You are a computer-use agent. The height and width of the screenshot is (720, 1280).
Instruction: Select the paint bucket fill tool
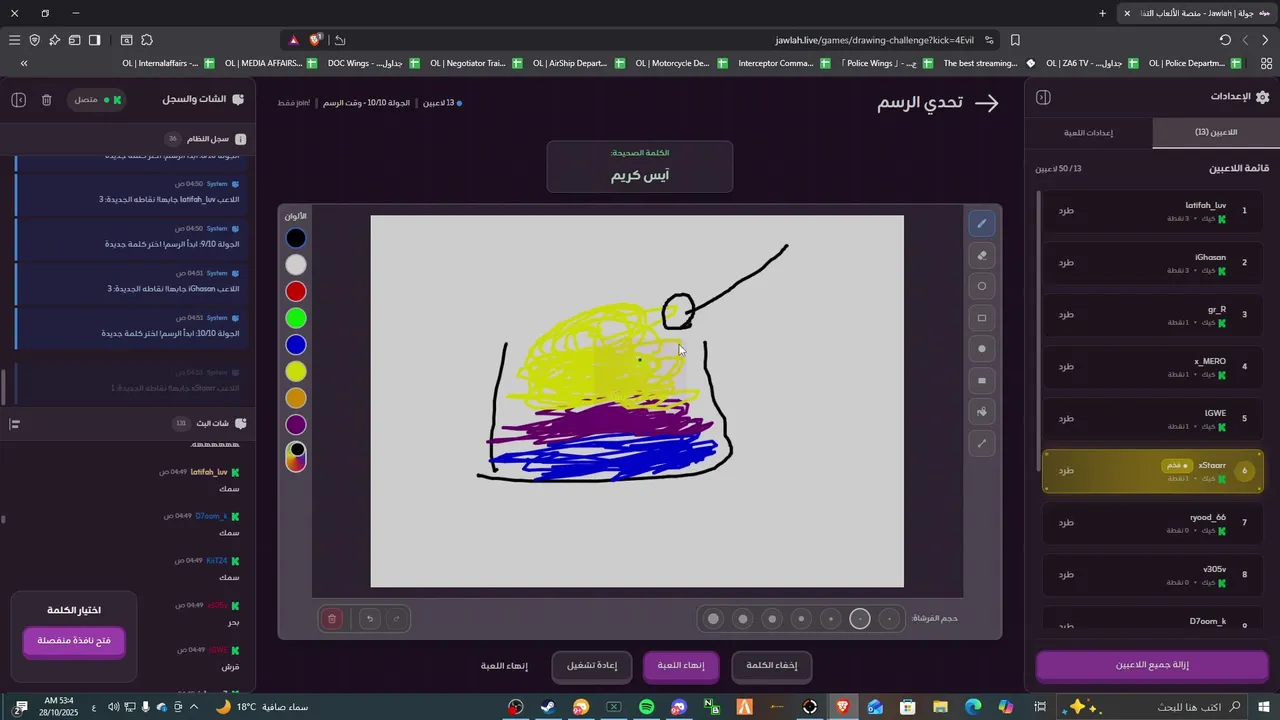tap(982, 411)
